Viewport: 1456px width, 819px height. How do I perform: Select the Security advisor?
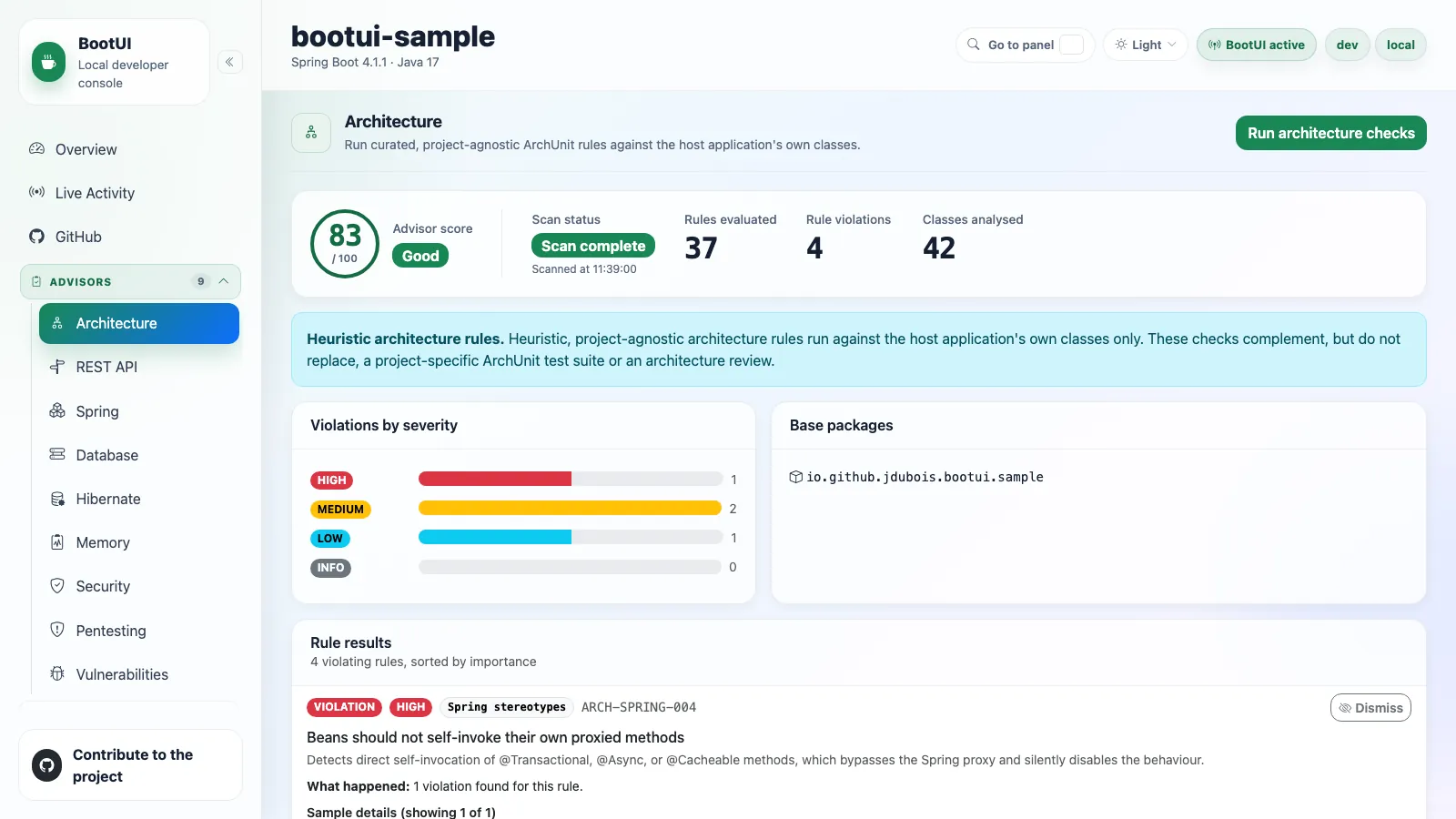click(139, 586)
